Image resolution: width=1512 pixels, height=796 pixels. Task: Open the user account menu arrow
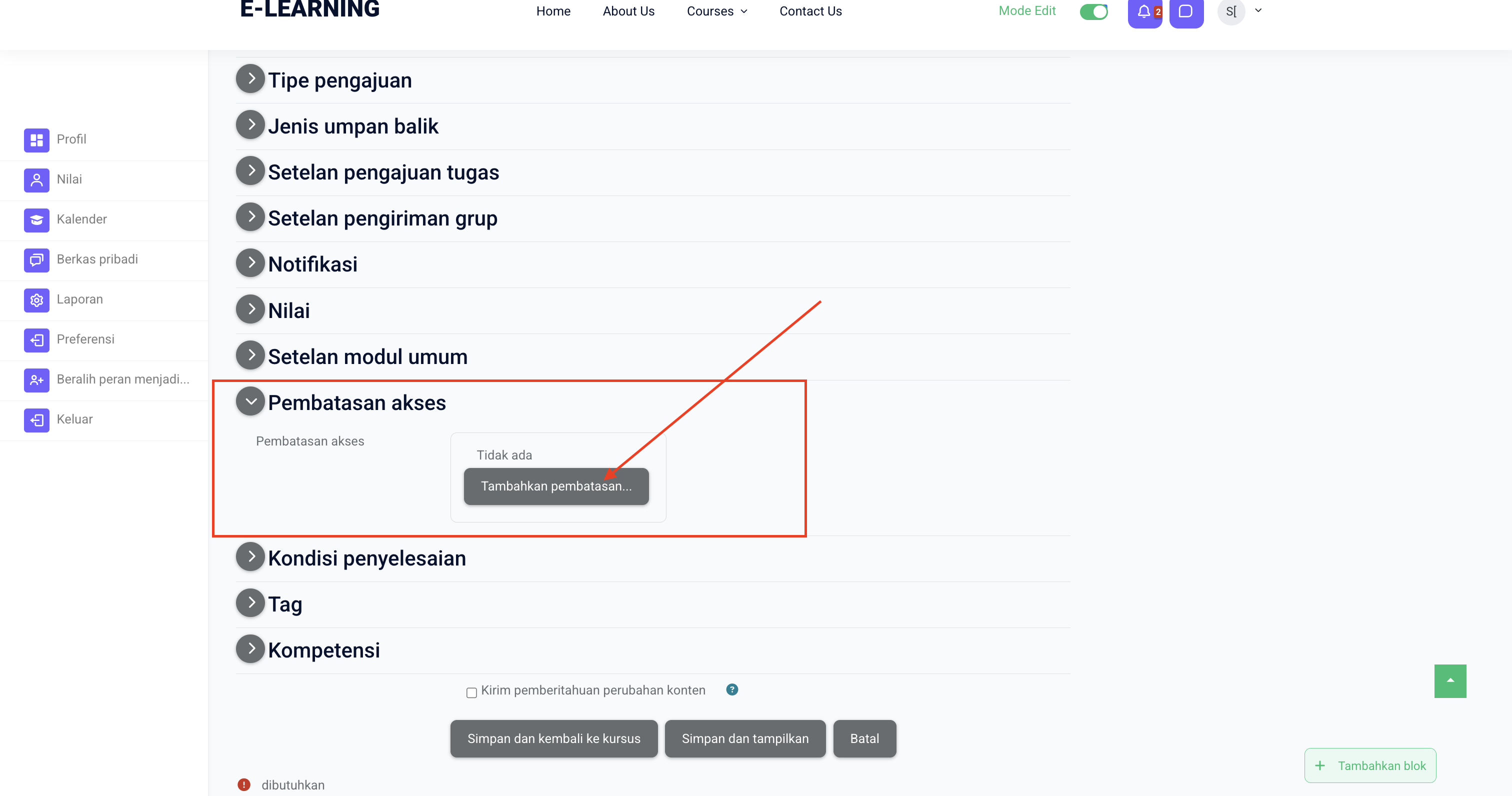(1258, 10)
